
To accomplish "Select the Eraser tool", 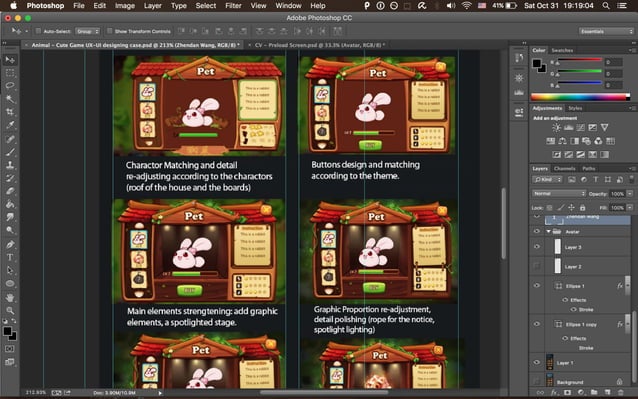I will coord(10,191).
